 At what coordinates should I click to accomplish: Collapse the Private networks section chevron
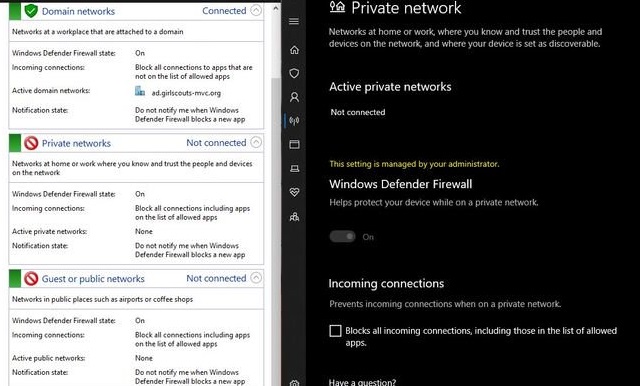(256, 142)
